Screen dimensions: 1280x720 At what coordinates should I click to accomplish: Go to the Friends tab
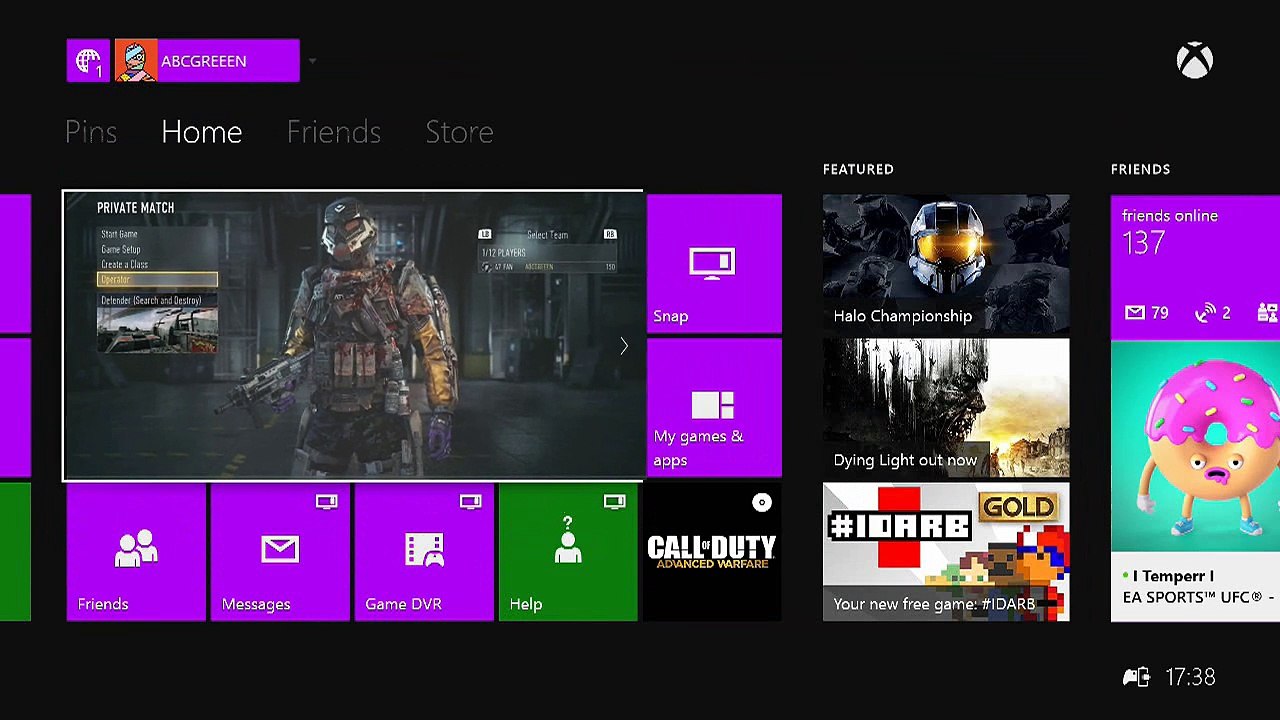pyautogui.click(x=334, y=132)
